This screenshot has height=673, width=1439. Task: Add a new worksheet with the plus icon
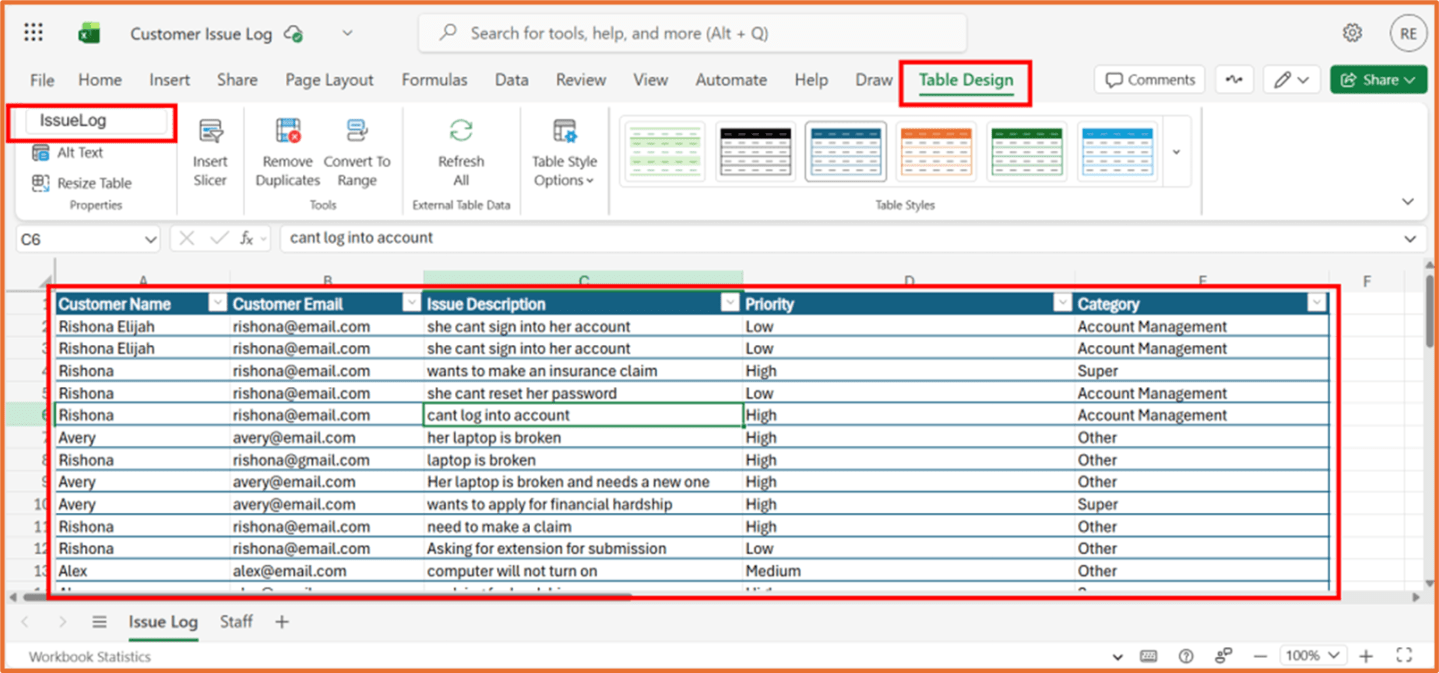point(281,621)
